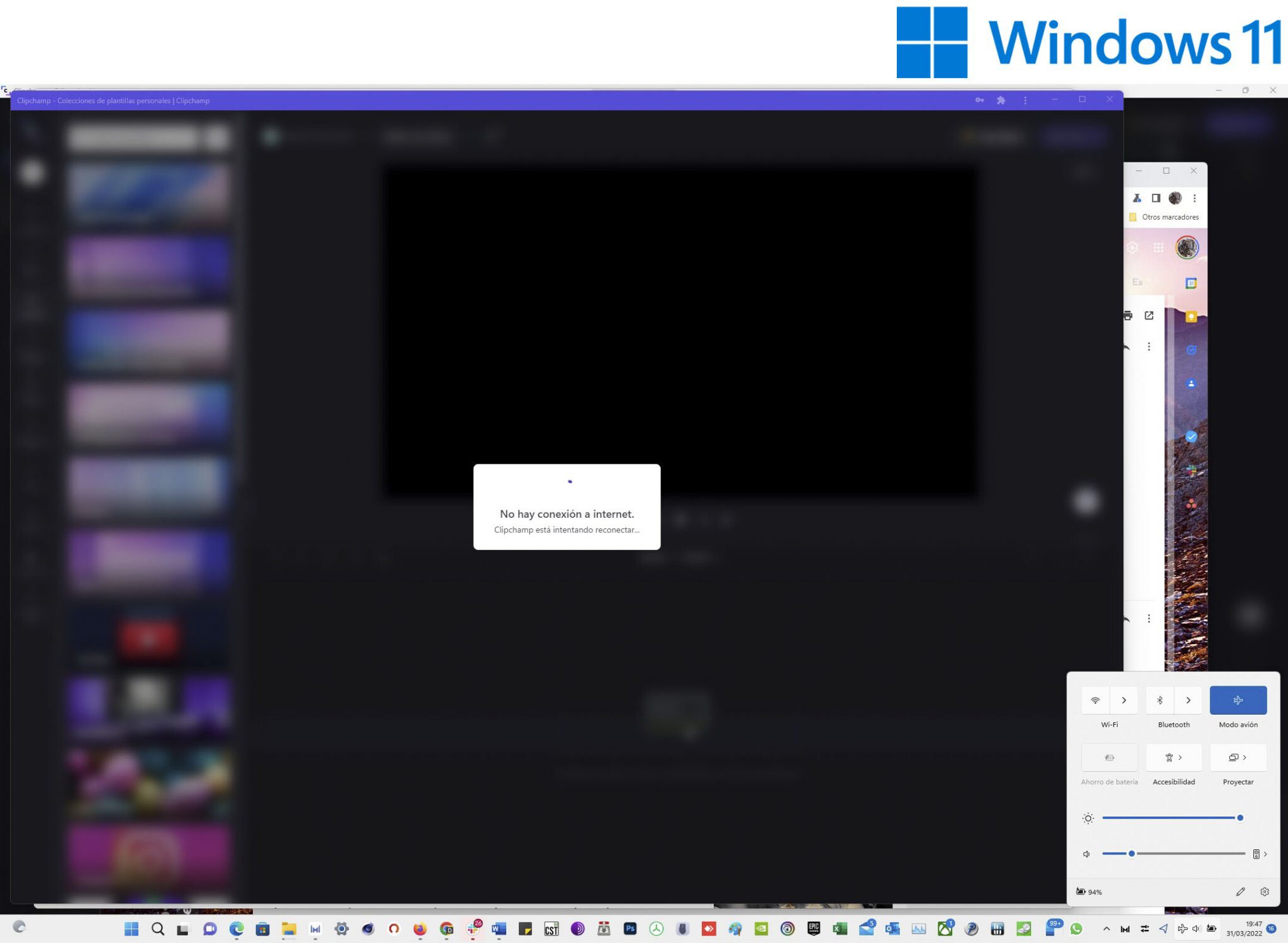
Task: Open the Xbox app from the taskbar
Action: point(944,929)
